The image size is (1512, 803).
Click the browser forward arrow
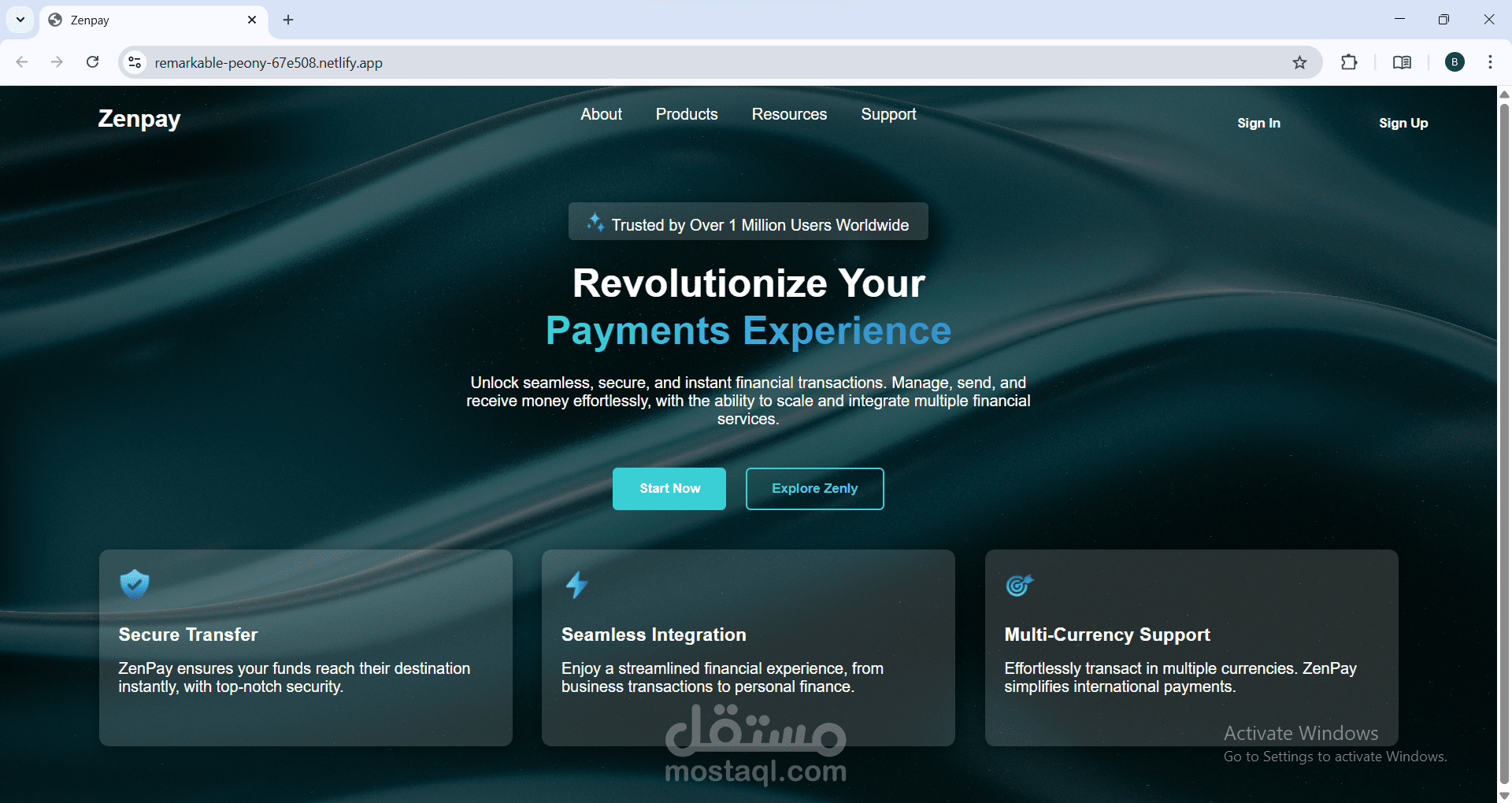pos(57,62)
